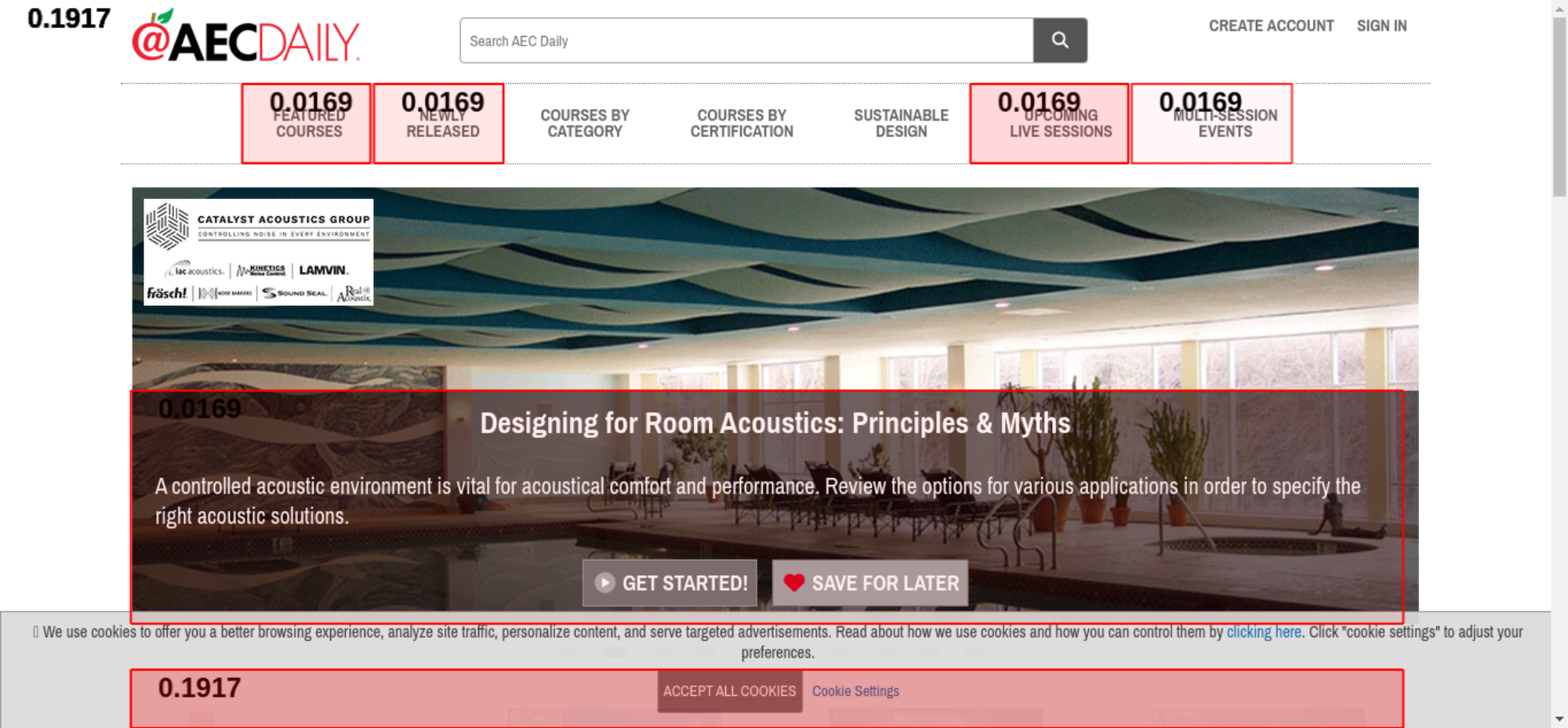Image resolution: width=1568 pixels, height=728 pixels.
Task: Click the magnifying glass search button
Action: coord(1060,40)
